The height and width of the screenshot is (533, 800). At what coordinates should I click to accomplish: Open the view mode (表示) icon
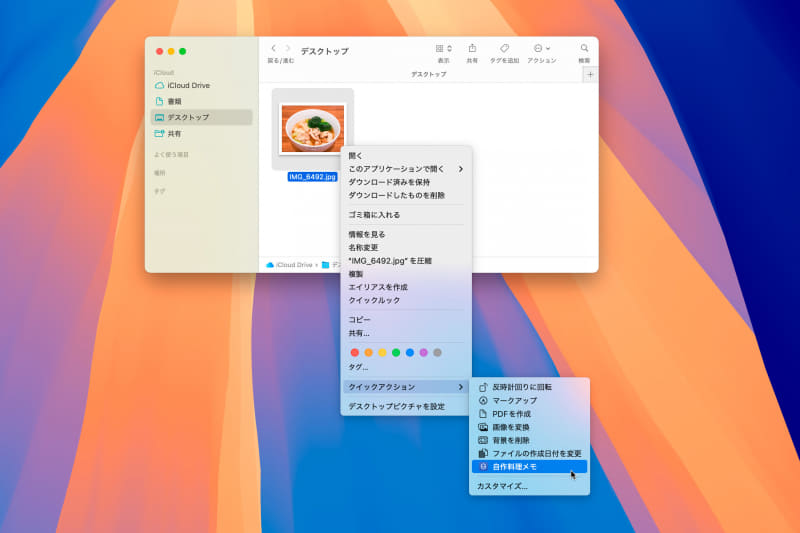click(443, 48)
